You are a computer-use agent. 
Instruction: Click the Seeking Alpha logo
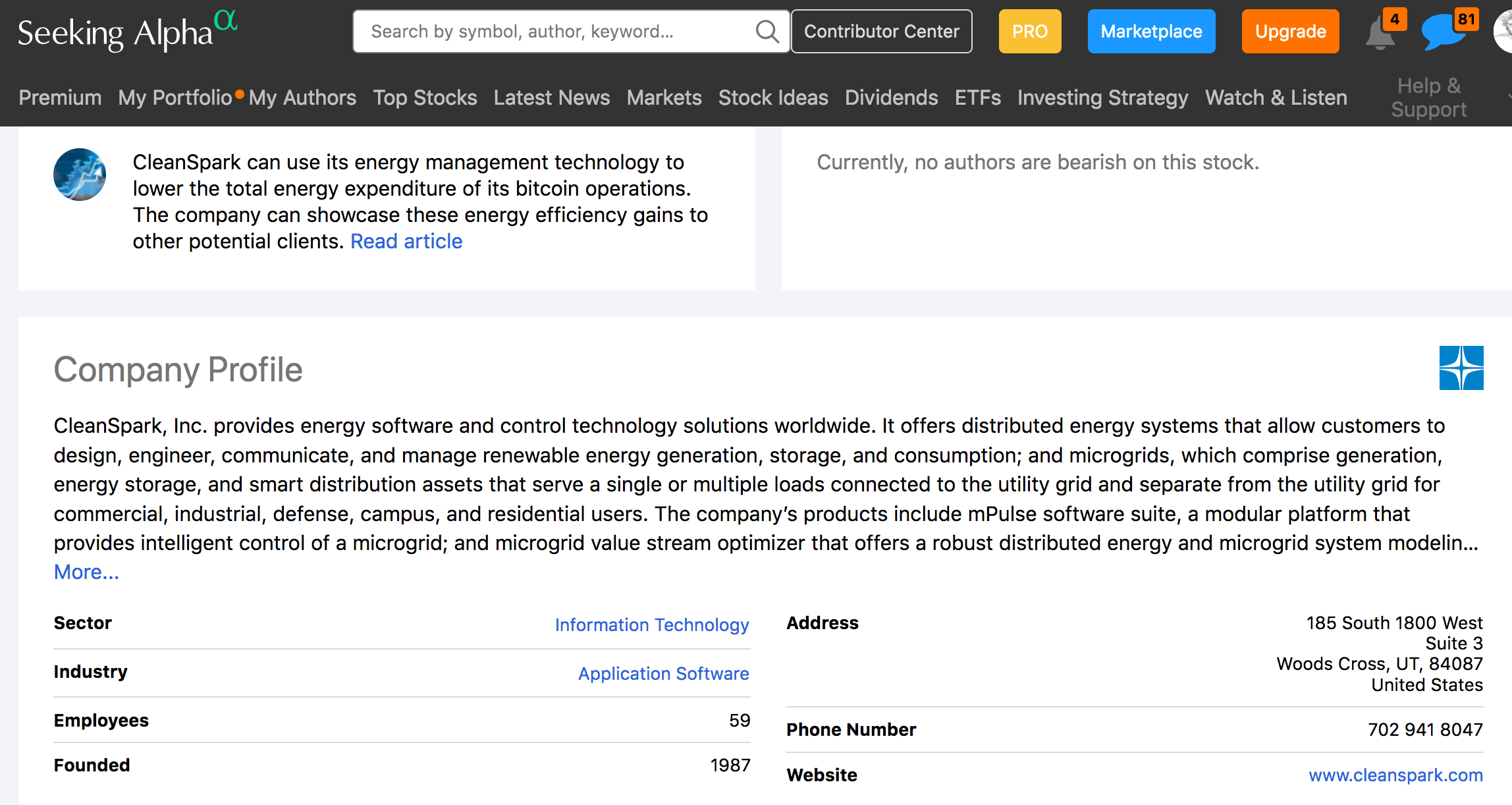tap(127, 31)
